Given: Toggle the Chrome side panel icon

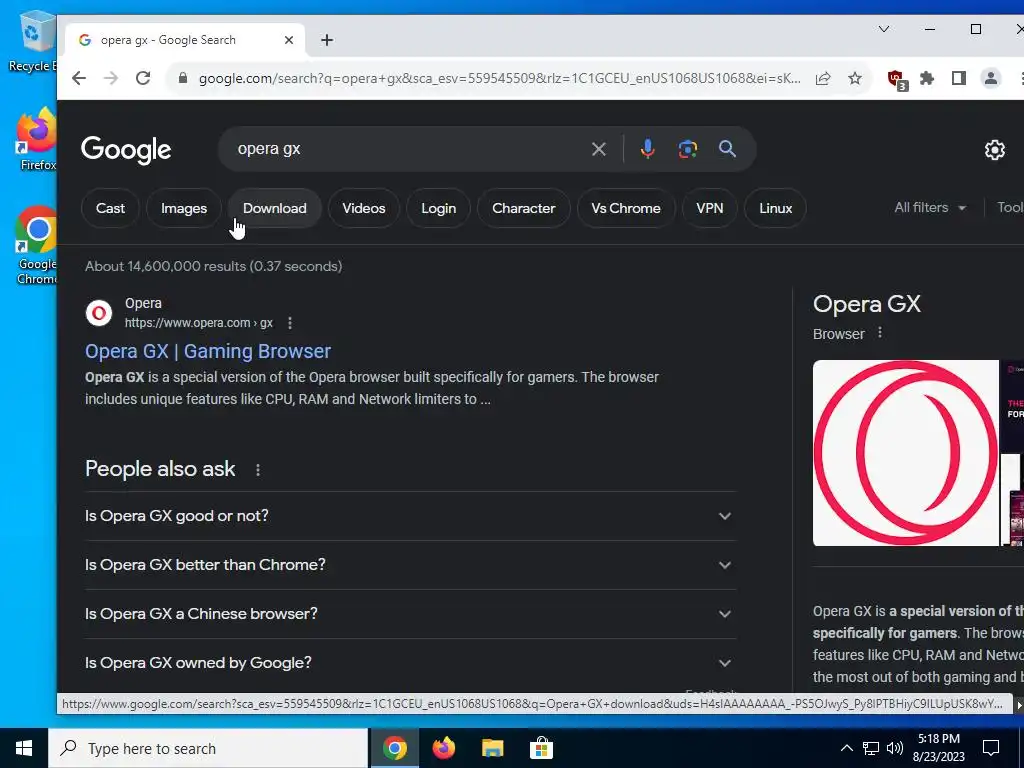Looking at the screenshot, I should click(959, 78).
